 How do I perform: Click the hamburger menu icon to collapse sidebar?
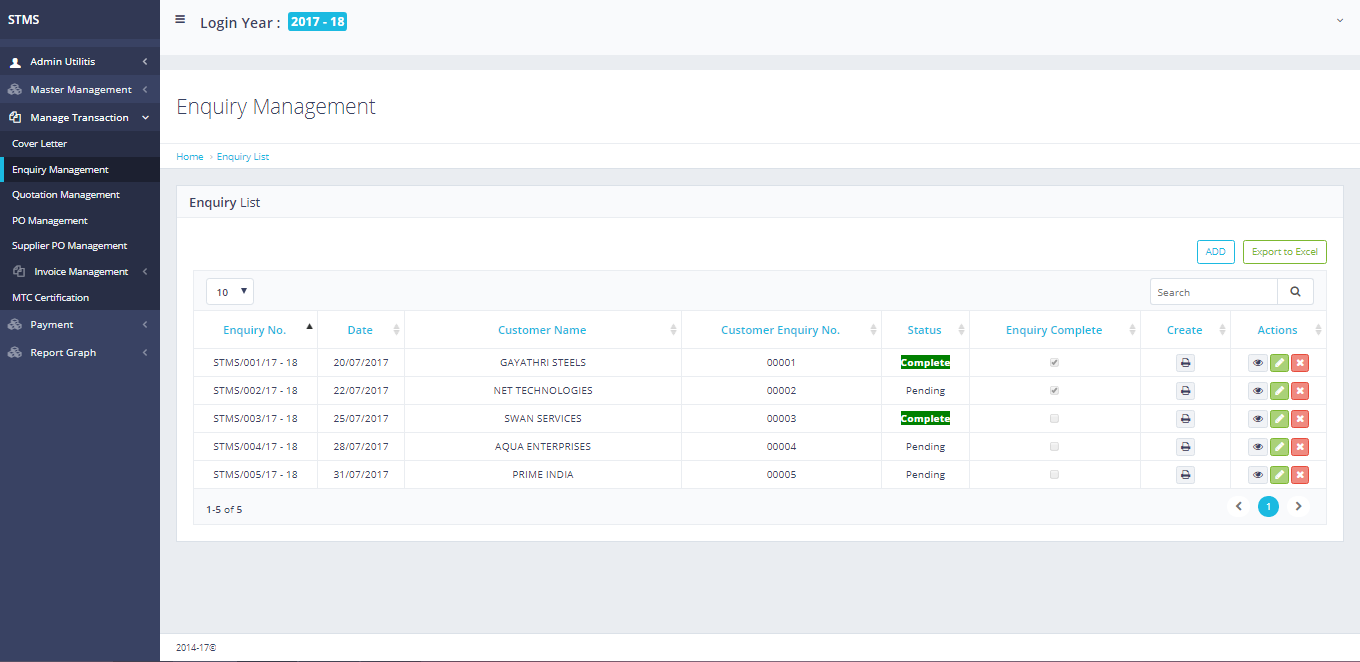[x=180, y=19]
